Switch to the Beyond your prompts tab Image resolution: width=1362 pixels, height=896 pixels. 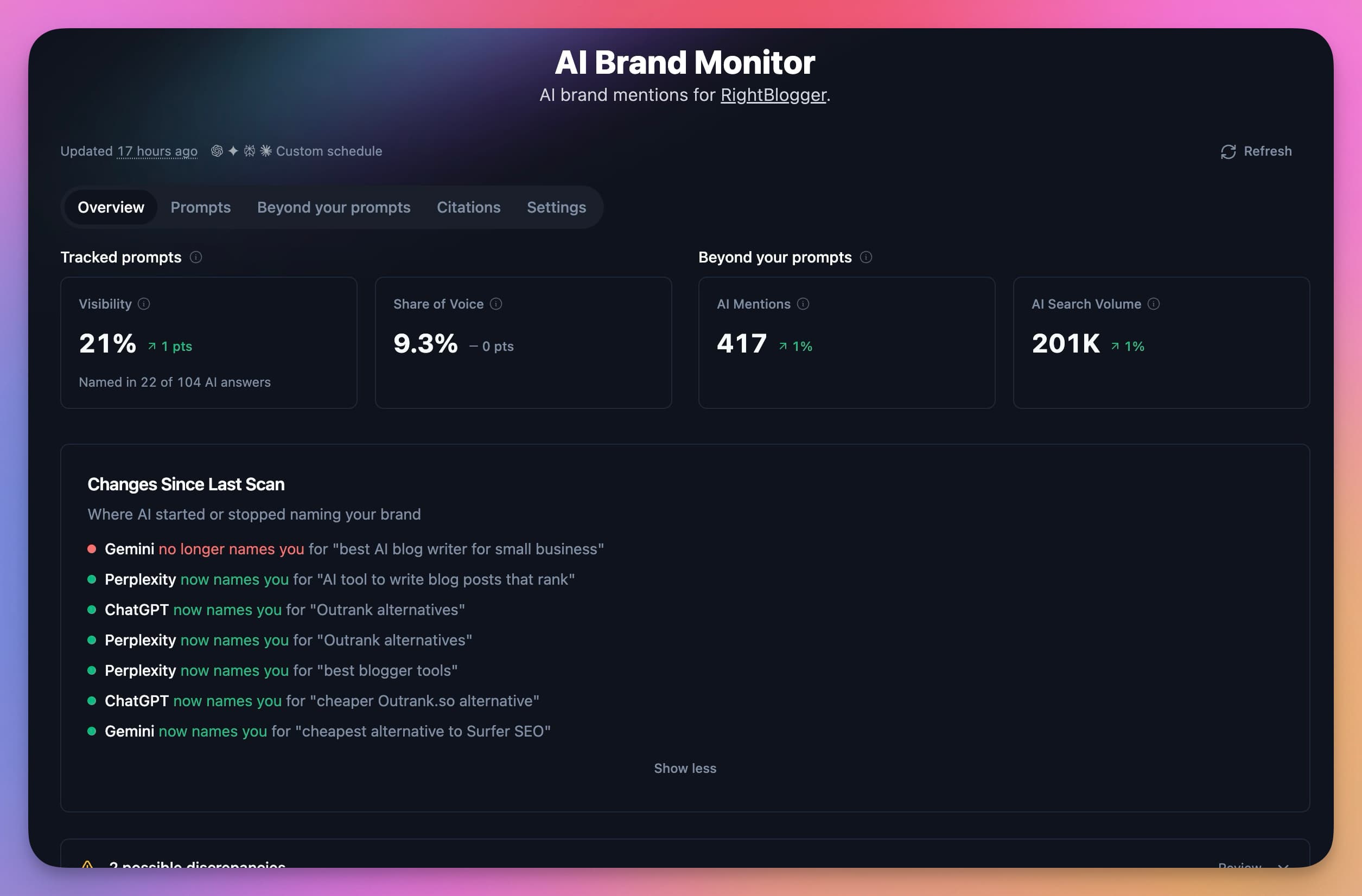pyautogui.click(x=334, y=207)
